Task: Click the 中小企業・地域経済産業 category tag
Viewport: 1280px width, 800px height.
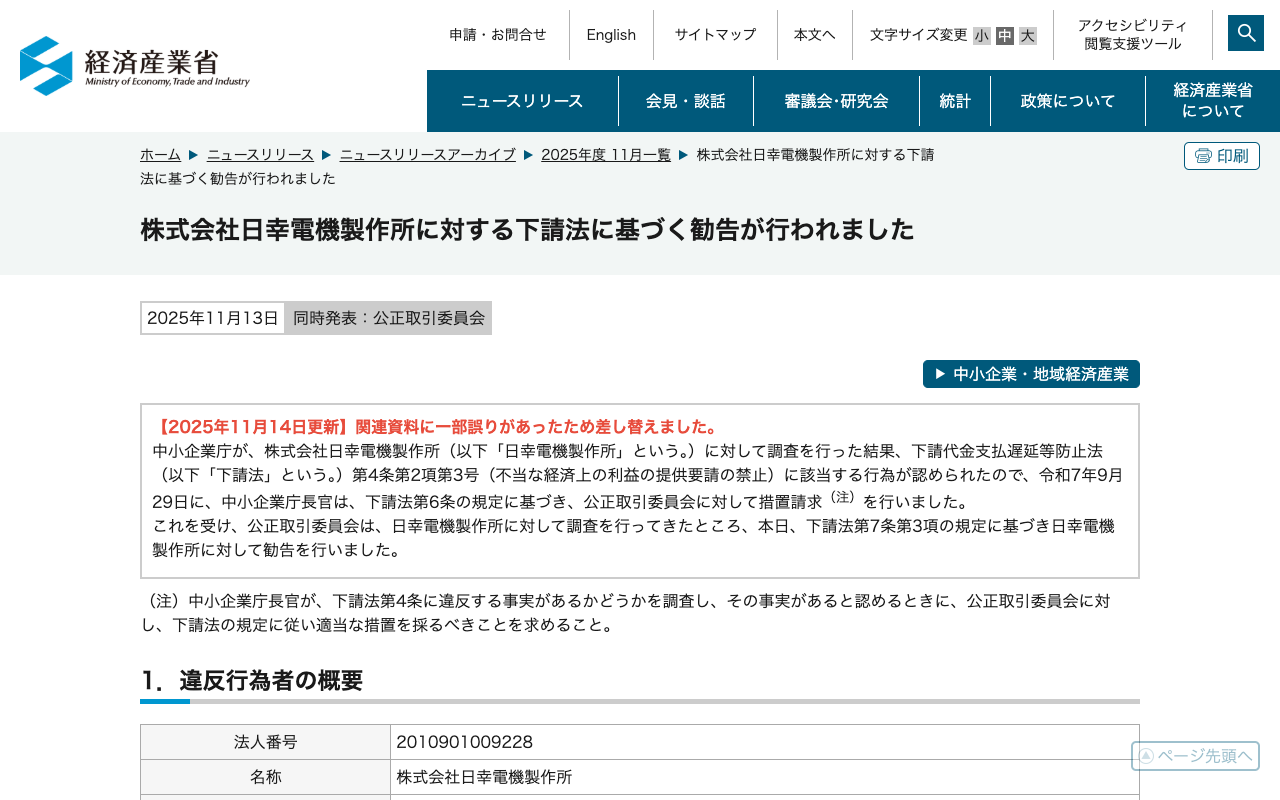Action: tap(1031, 374)
